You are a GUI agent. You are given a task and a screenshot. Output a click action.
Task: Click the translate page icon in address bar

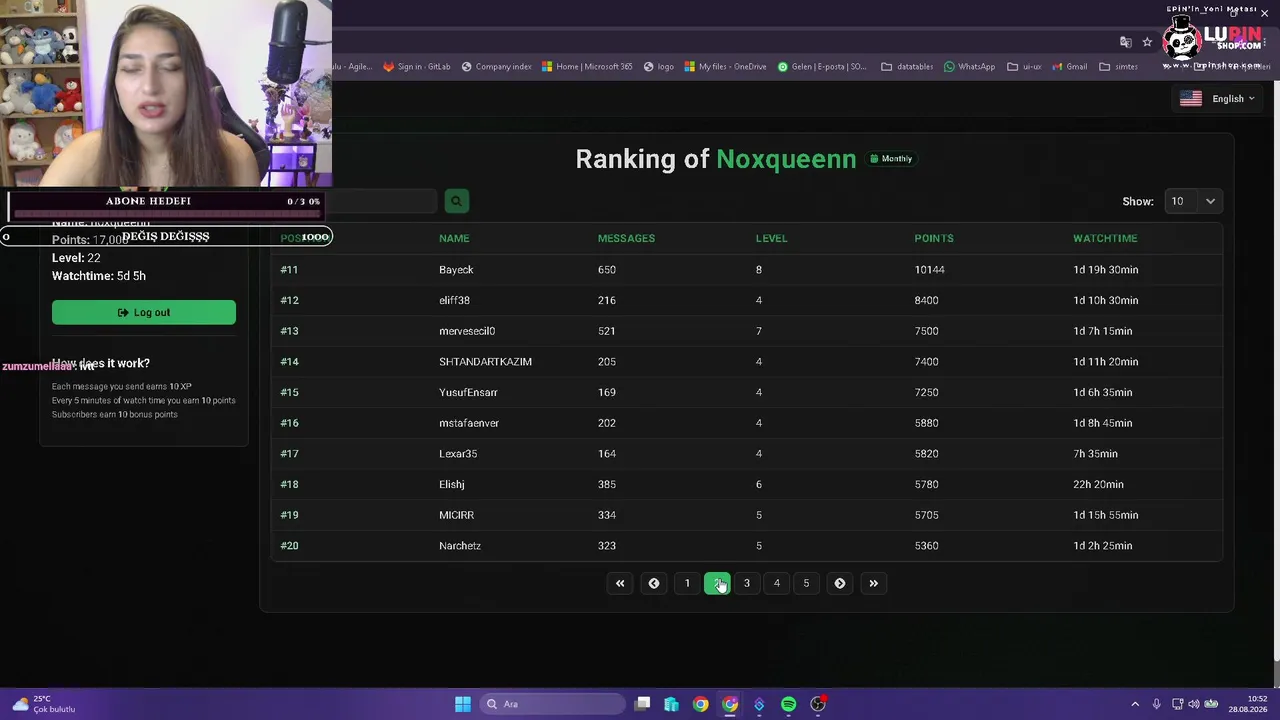[x=1126, y=42]
